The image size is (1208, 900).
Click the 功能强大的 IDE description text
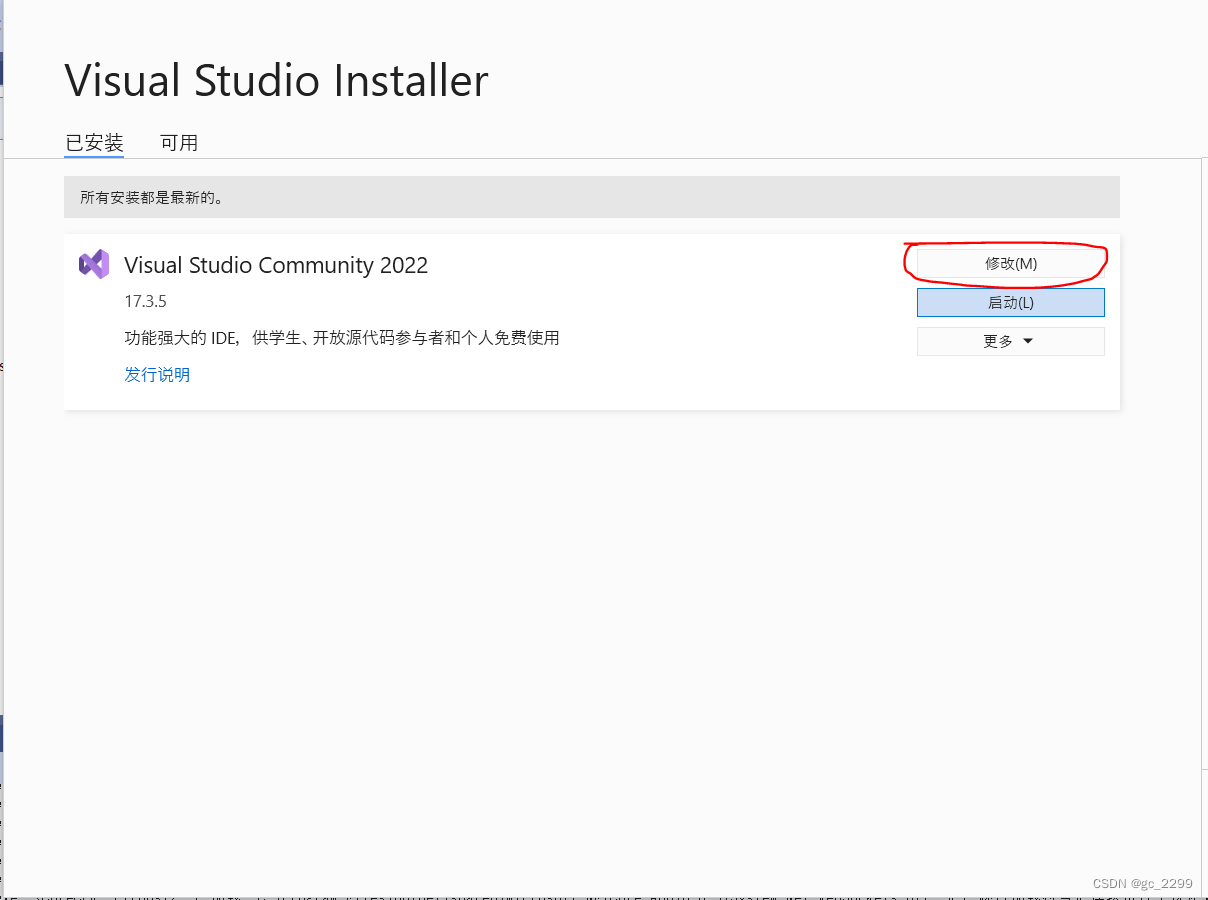[342, 338]
